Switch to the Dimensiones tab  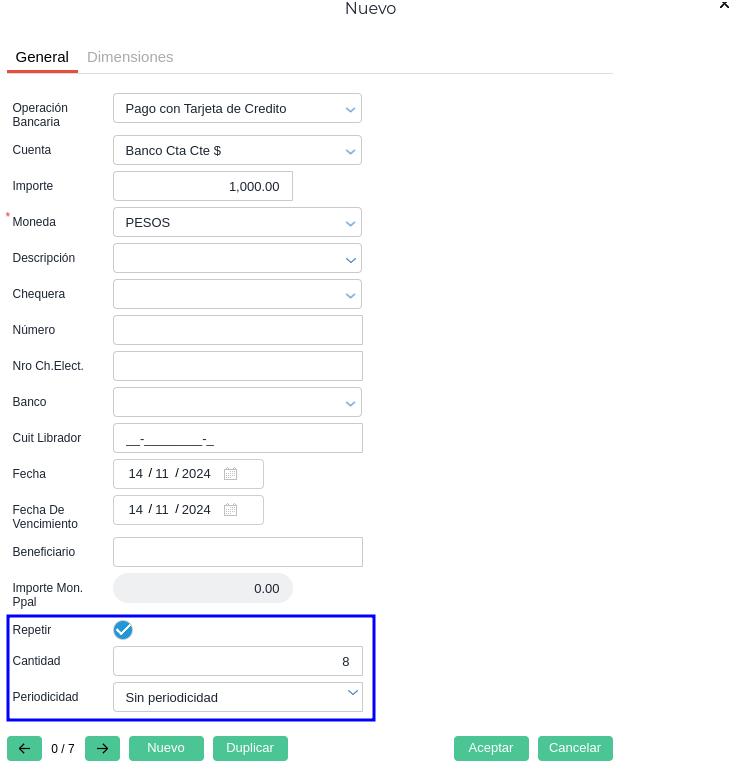pyautogui.click(x=130, y=57)
